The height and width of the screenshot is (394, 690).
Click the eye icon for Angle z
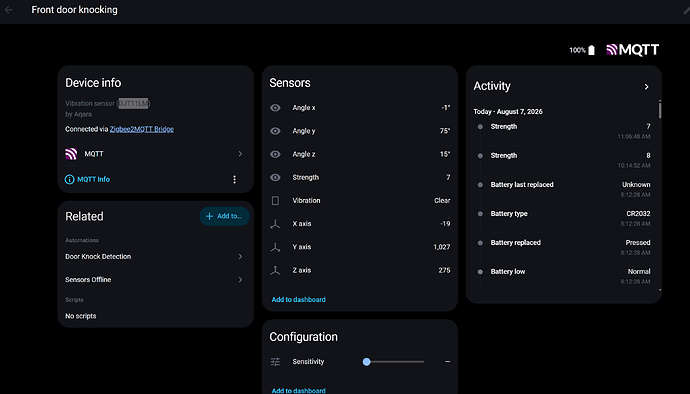(x=275, y=154)
